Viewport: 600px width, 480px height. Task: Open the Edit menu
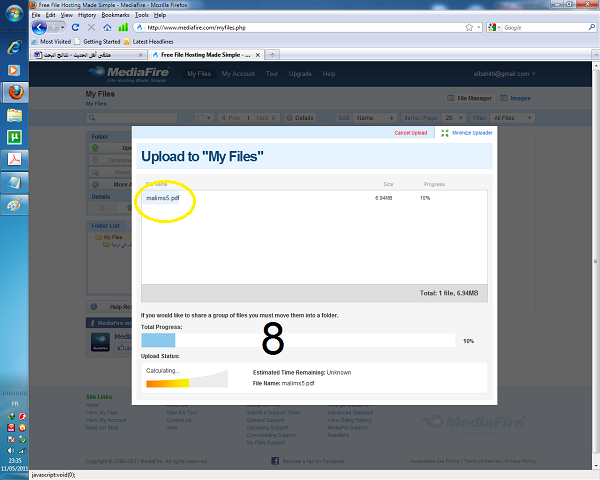51,15
